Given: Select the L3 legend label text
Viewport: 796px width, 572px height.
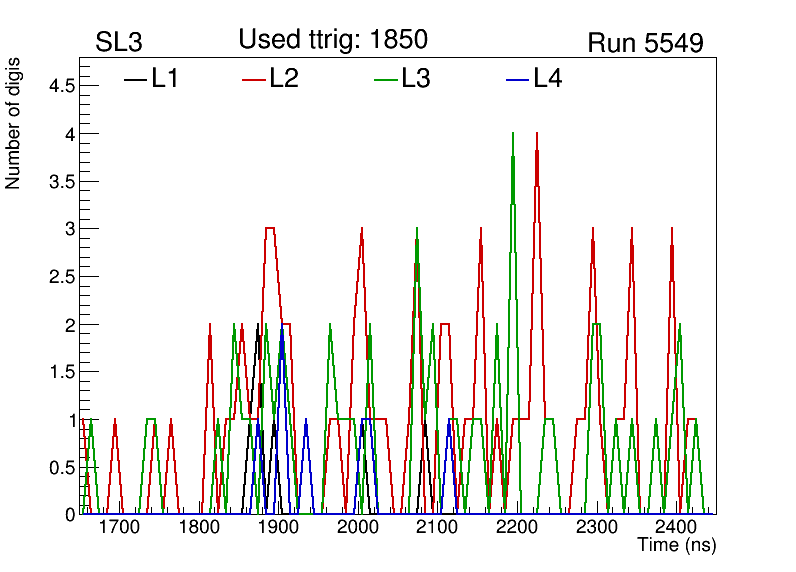Looking at the screenshot, I should 416,79.
